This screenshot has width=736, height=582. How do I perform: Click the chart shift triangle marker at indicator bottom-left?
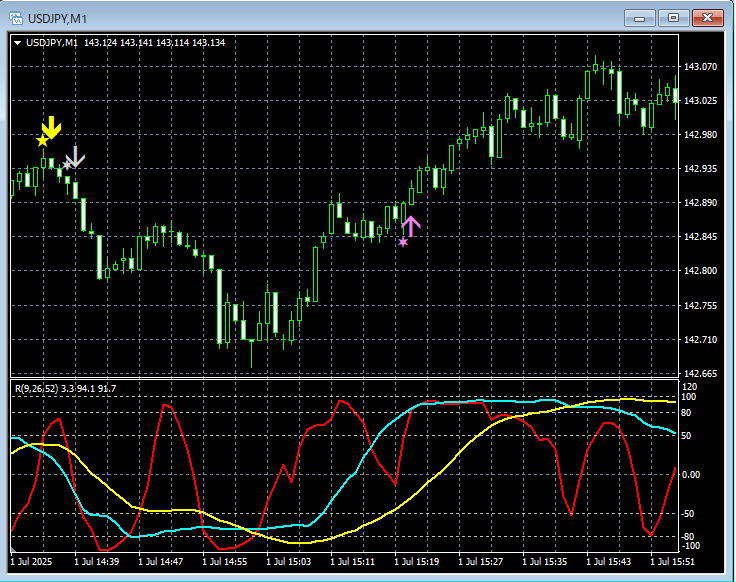tap(13, 549)
